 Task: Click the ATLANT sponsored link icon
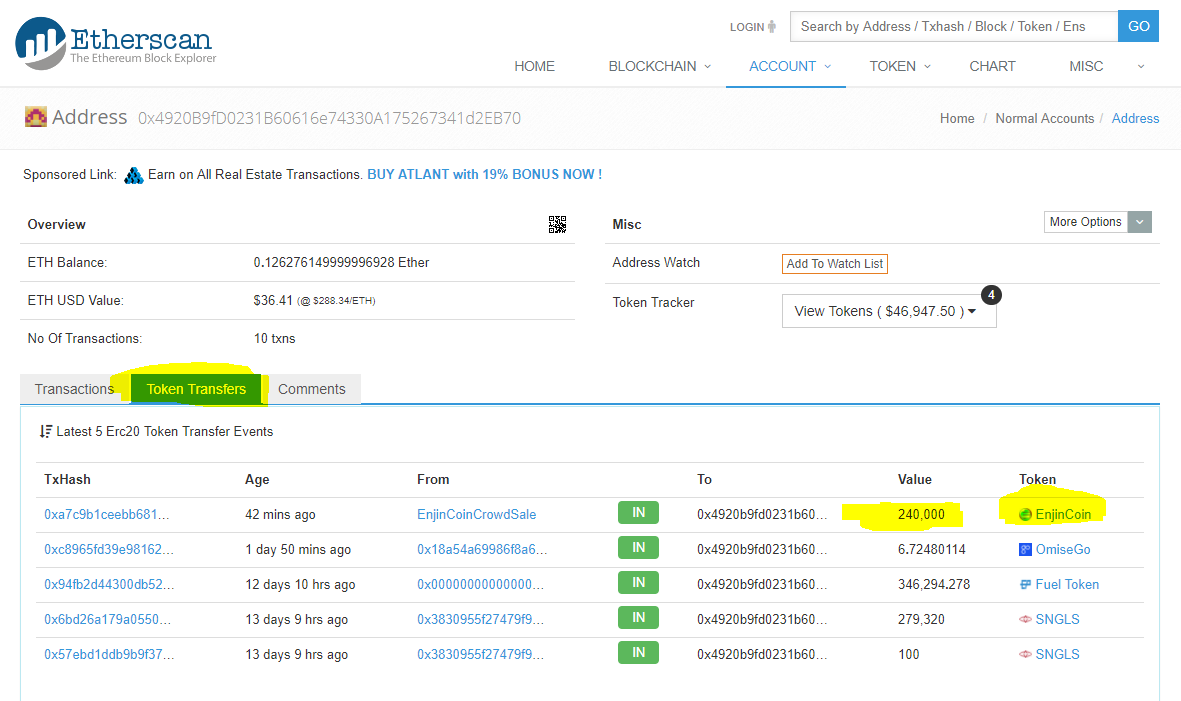[x=134, y=175]
